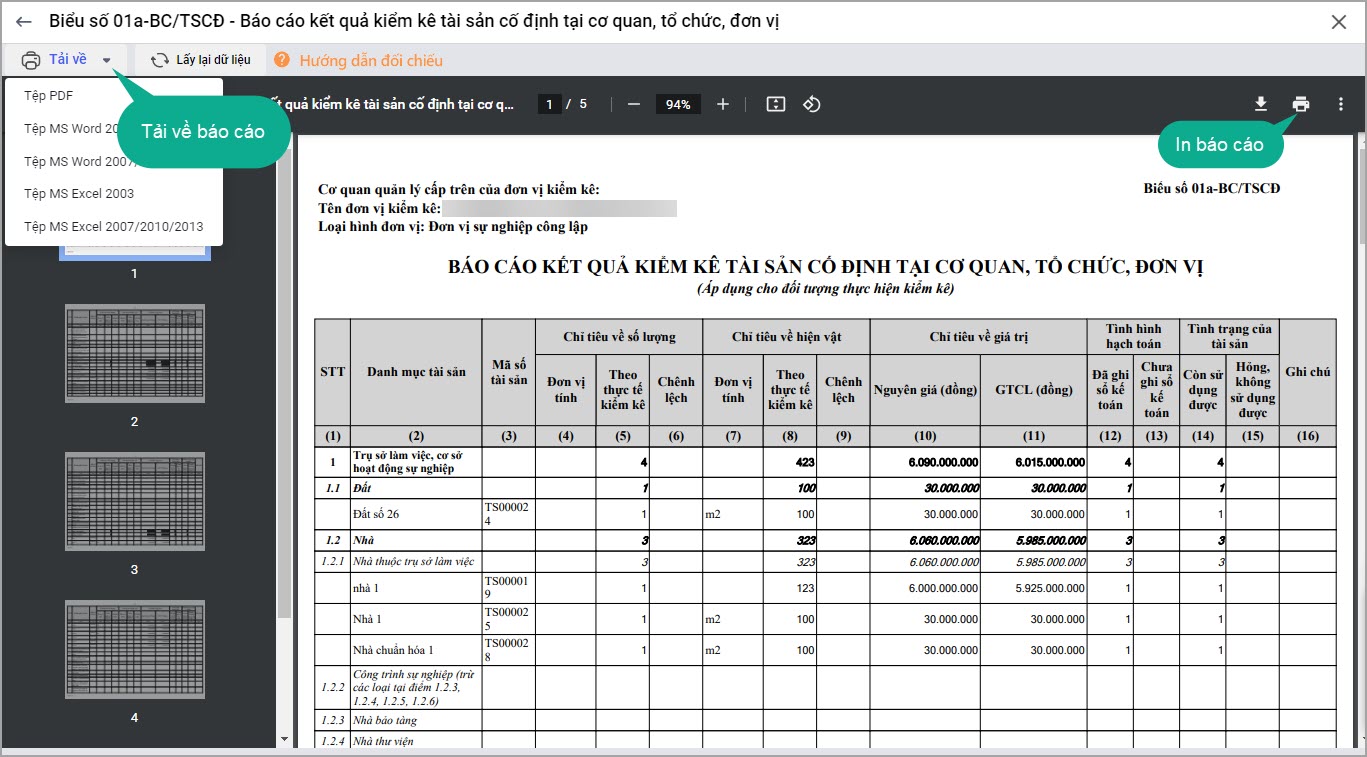Screen dimensions: 1367x757
Task: Close the report dialog with X
Action: [1338, 22]
